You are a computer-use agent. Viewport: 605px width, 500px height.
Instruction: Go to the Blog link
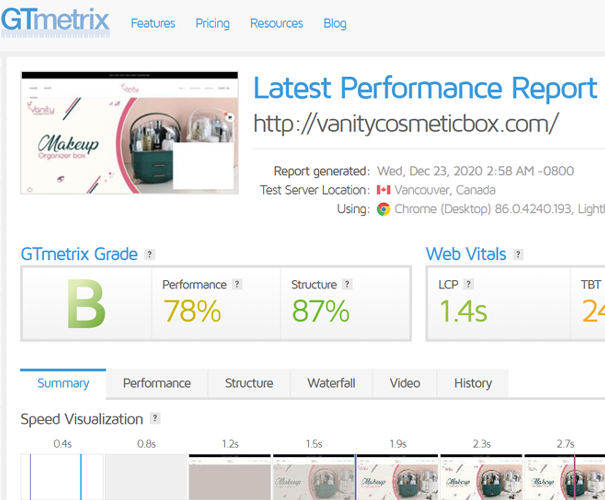(x=335, y=24)
